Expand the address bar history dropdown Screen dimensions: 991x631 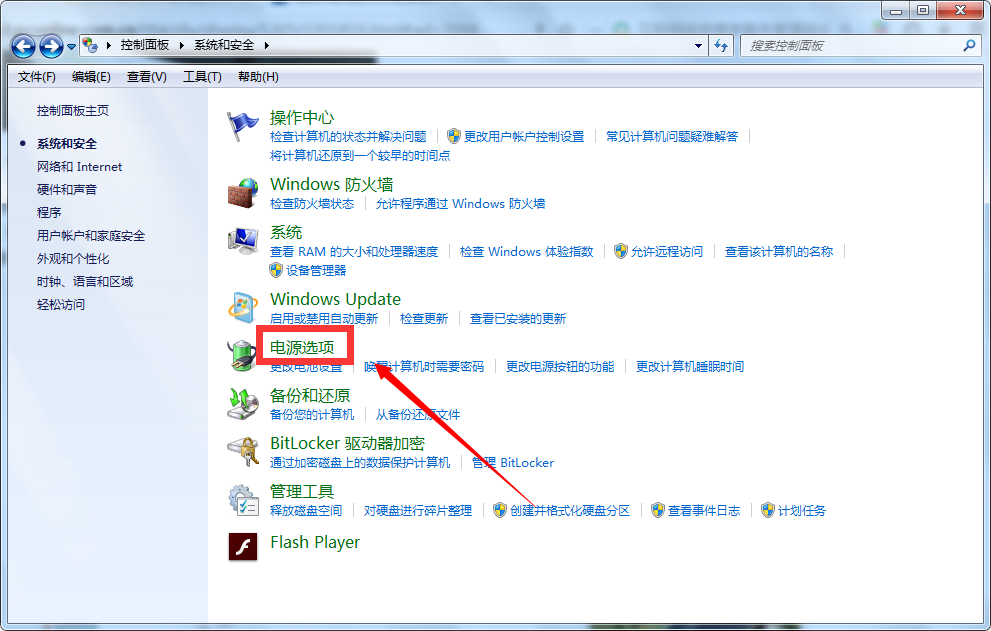[698, 46]
